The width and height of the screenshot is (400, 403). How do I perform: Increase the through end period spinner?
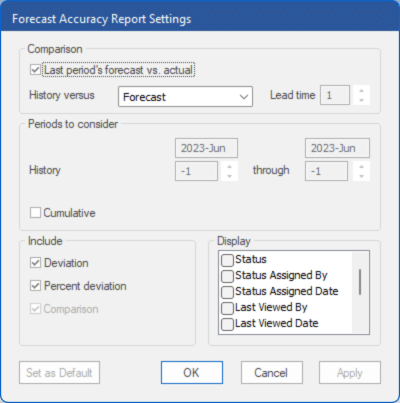[x=361, y=167]
